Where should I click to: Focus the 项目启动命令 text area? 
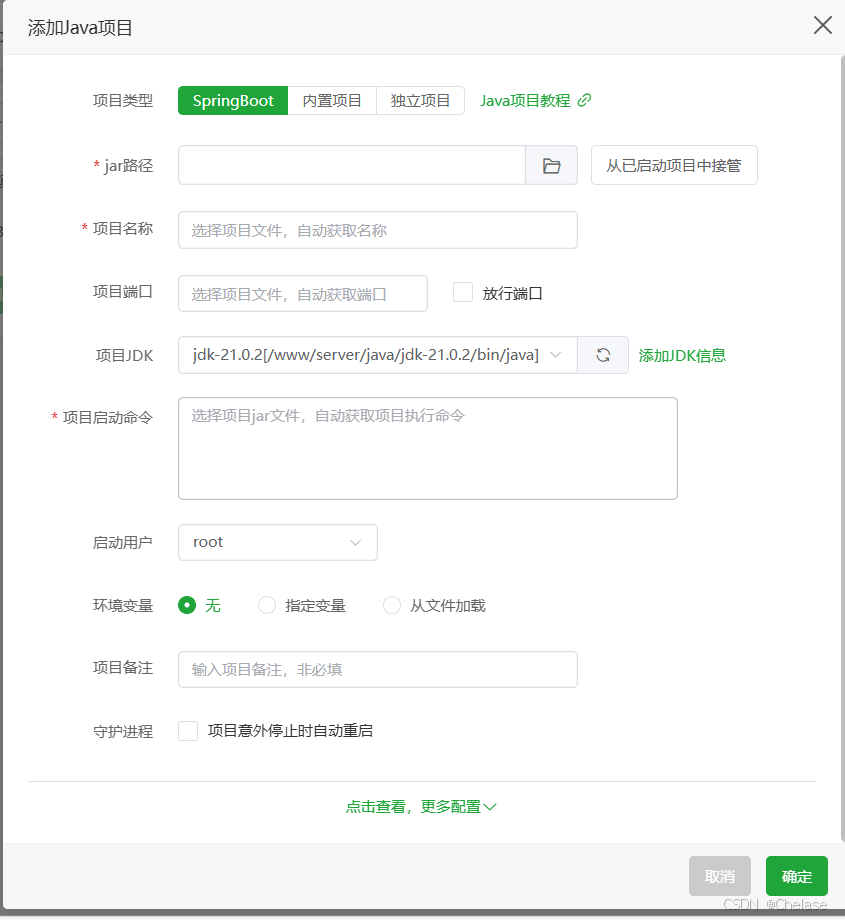pyautogui.click(x=428, y=448)
